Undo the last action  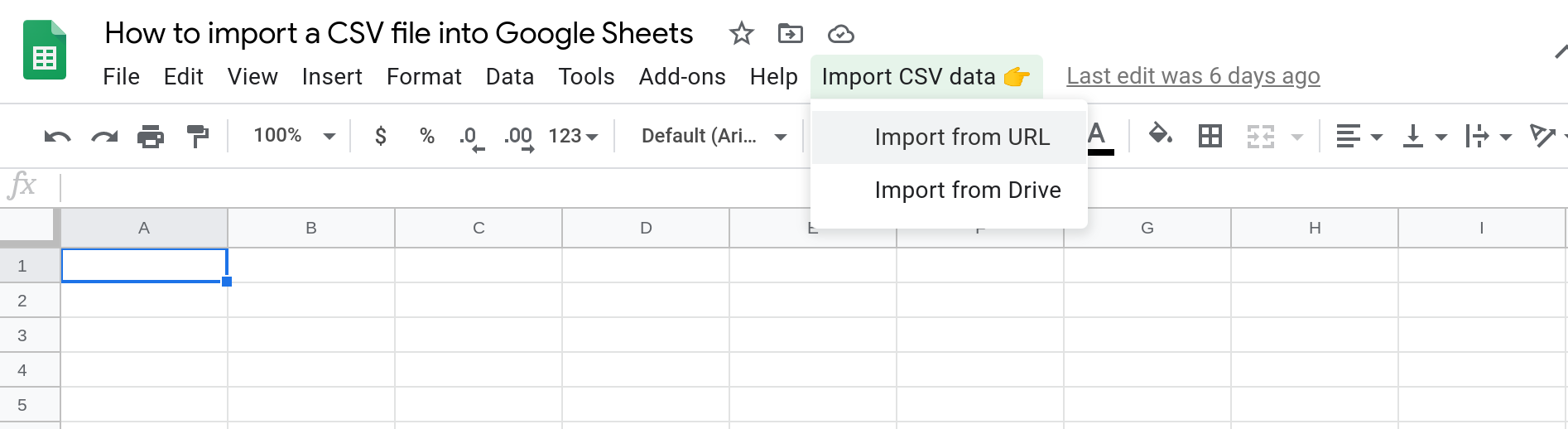coord(57,136)
